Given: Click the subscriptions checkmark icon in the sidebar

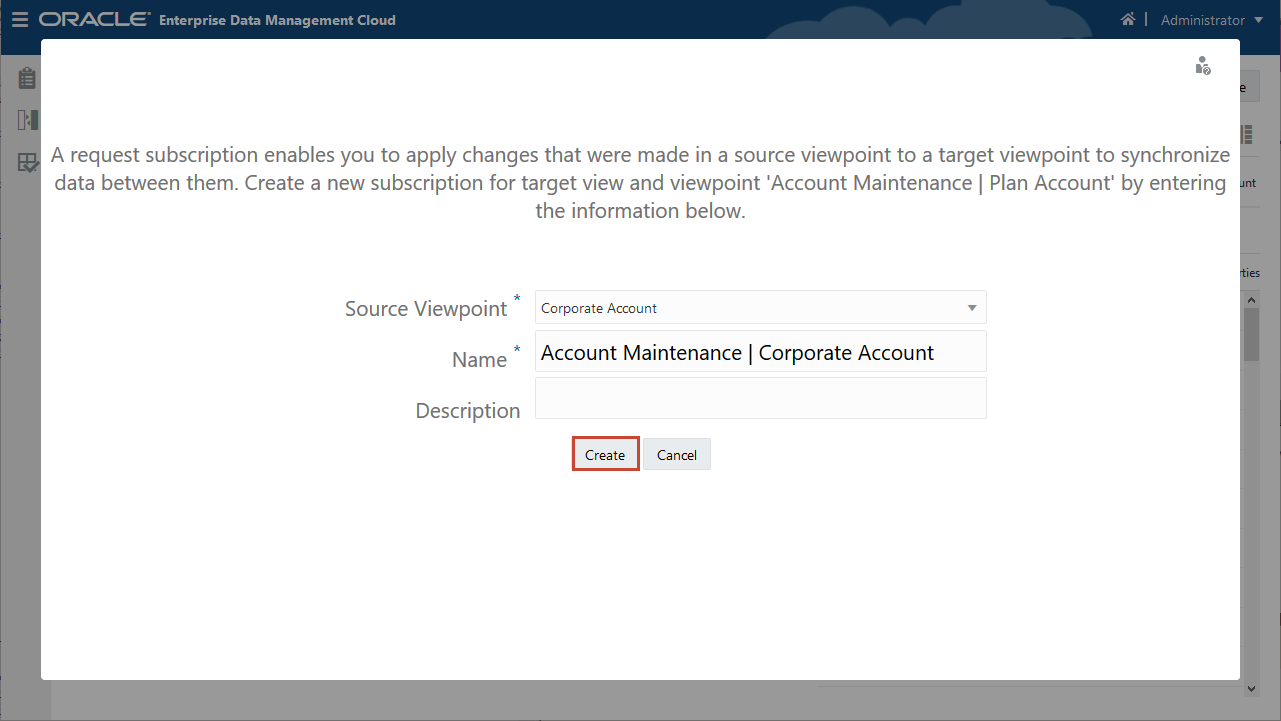Looking at the screenshot, I should (26, 162).
